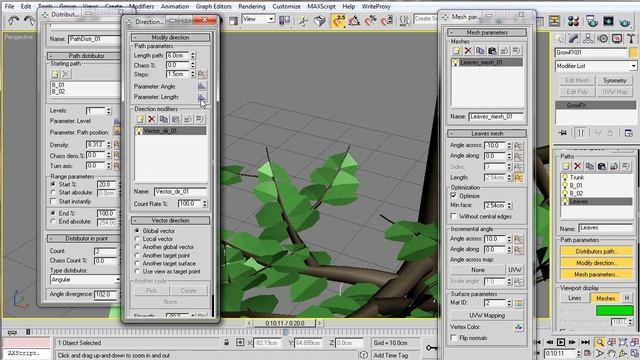
Task: Open the File menu
Action: point(9,7)
